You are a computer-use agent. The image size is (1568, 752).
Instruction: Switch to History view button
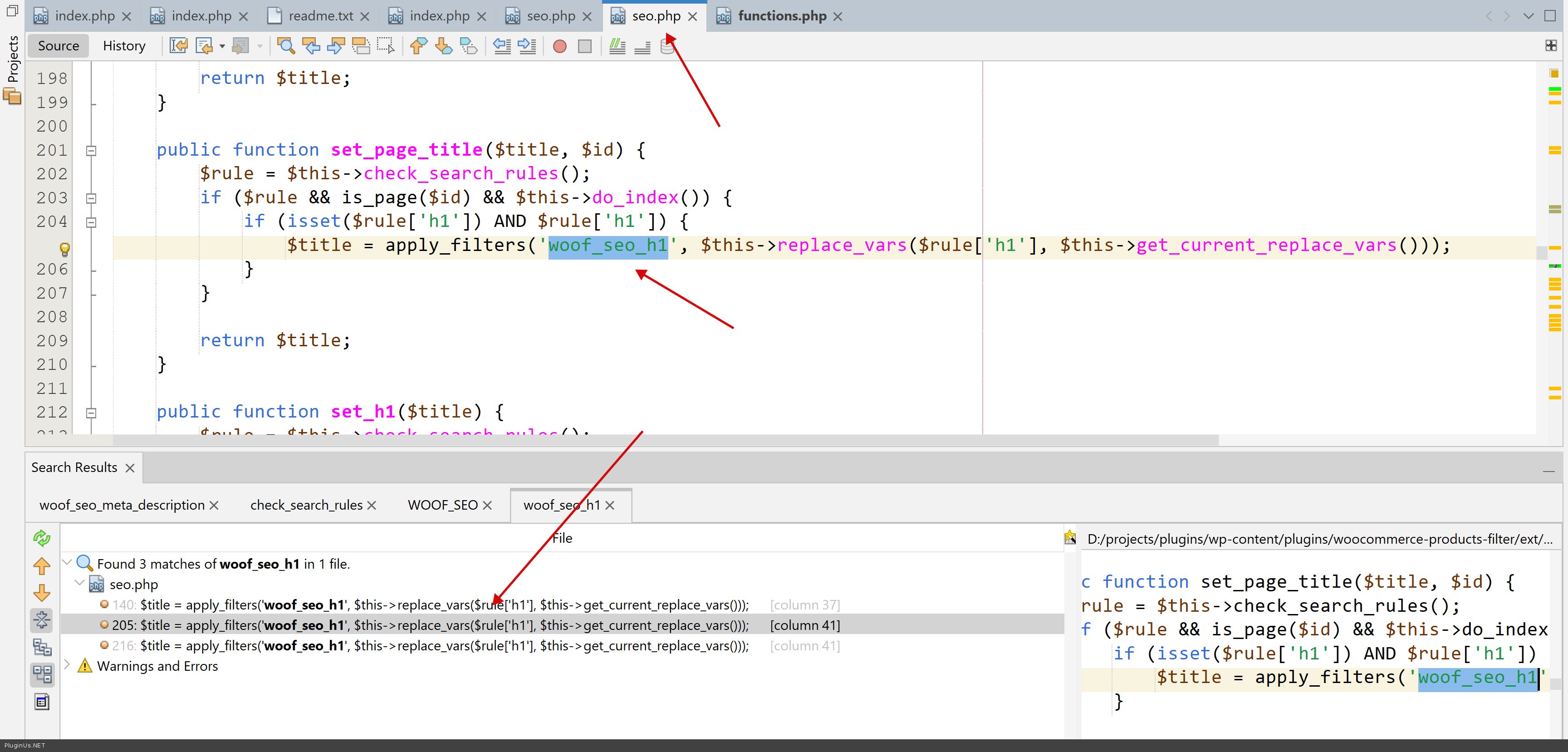tap(124, 46)
